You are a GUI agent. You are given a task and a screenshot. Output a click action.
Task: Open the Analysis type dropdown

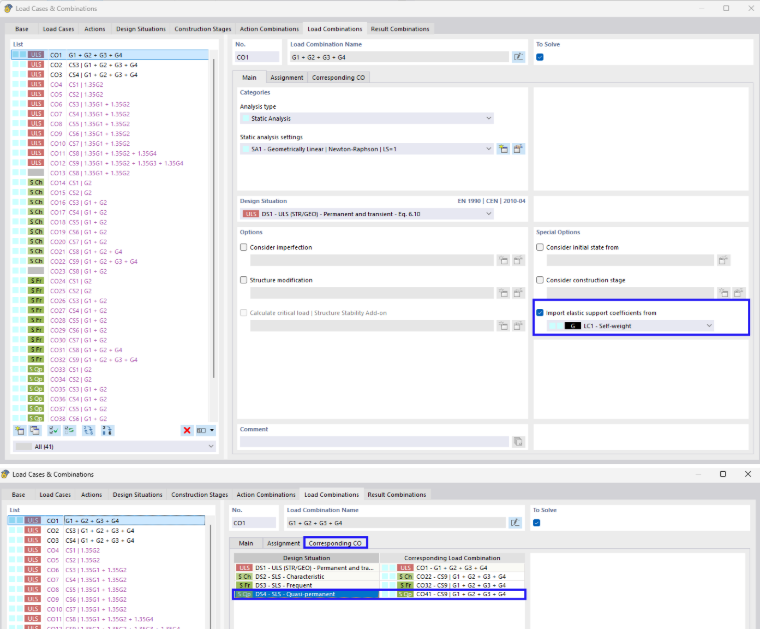[367, 118]
